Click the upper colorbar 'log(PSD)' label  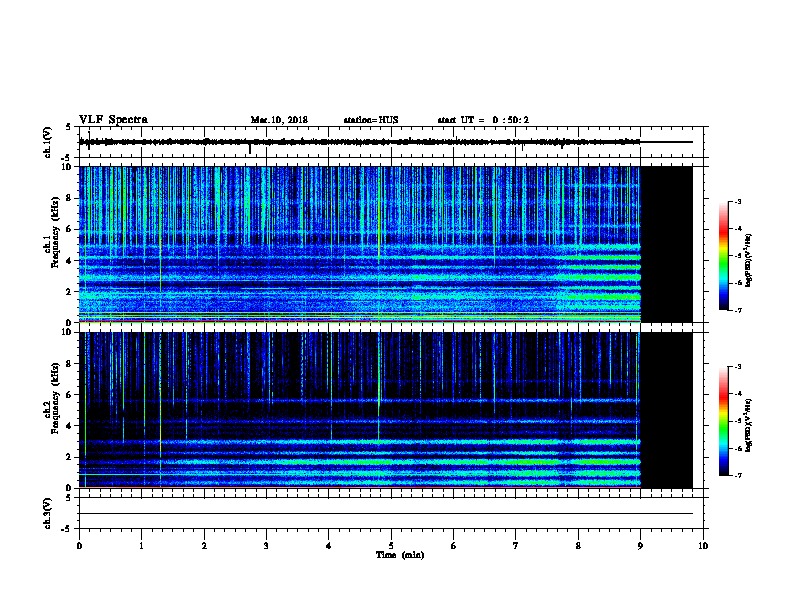749,261
